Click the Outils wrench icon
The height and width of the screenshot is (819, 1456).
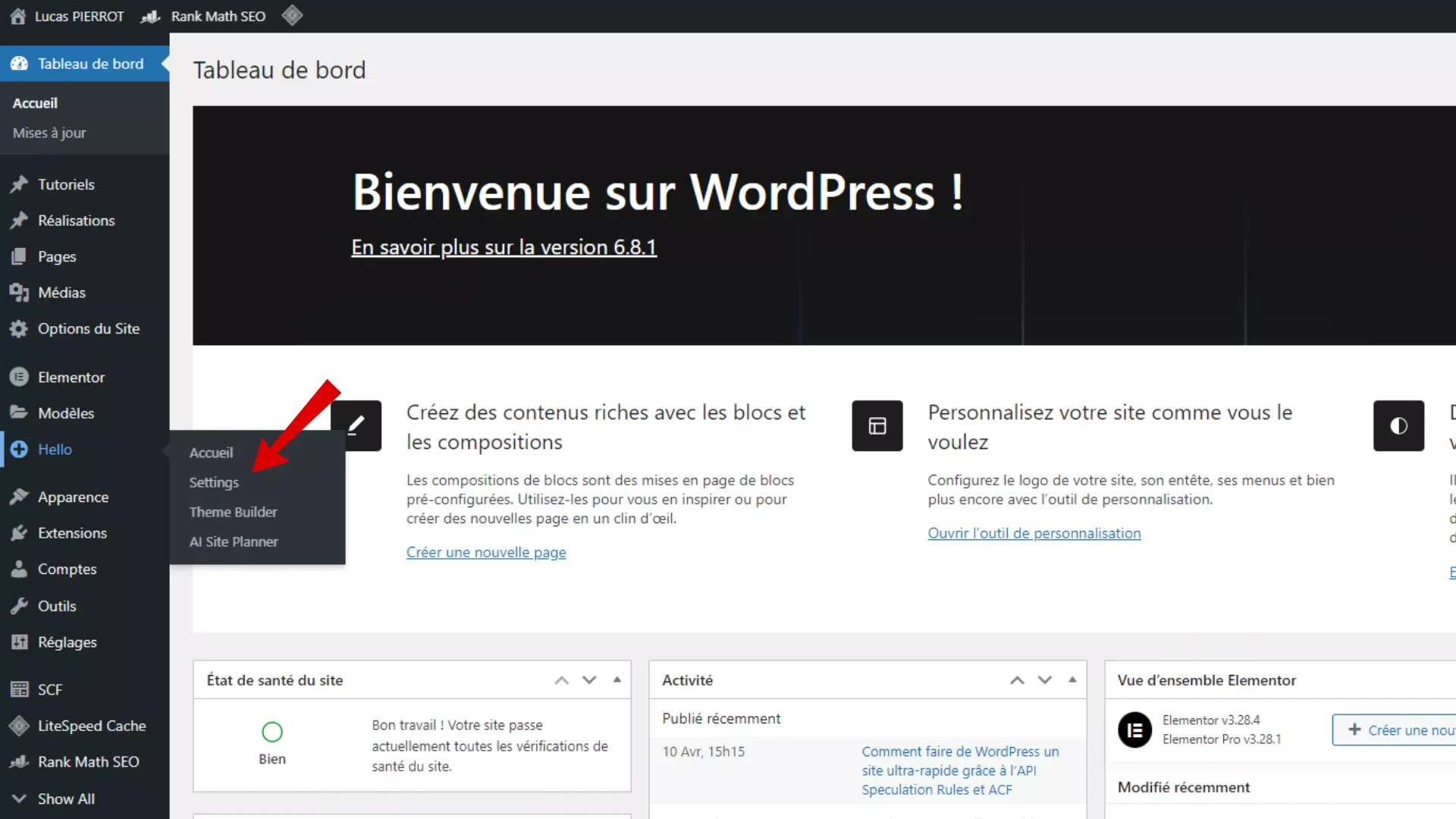(19, 606)
